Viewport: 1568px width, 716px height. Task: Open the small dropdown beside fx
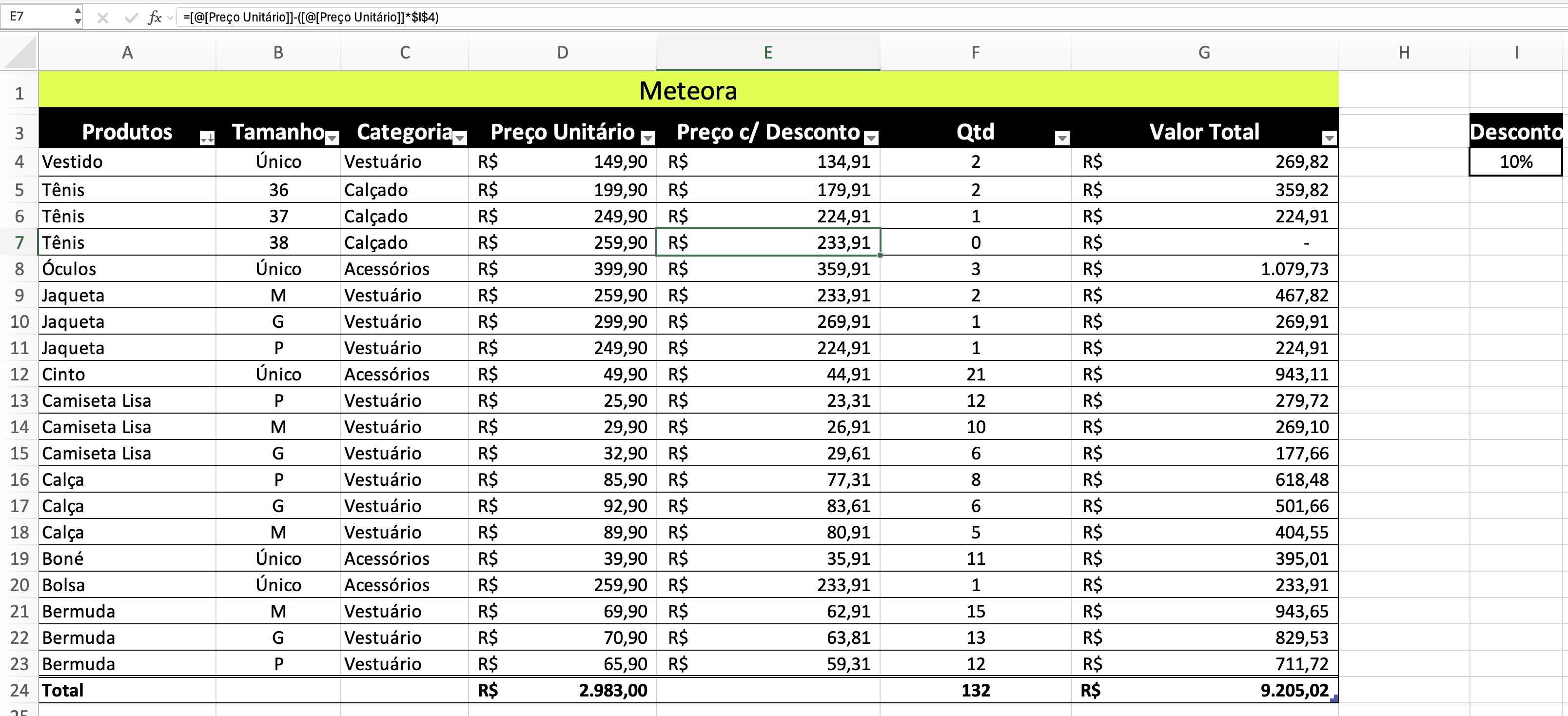tap(171, 18)
